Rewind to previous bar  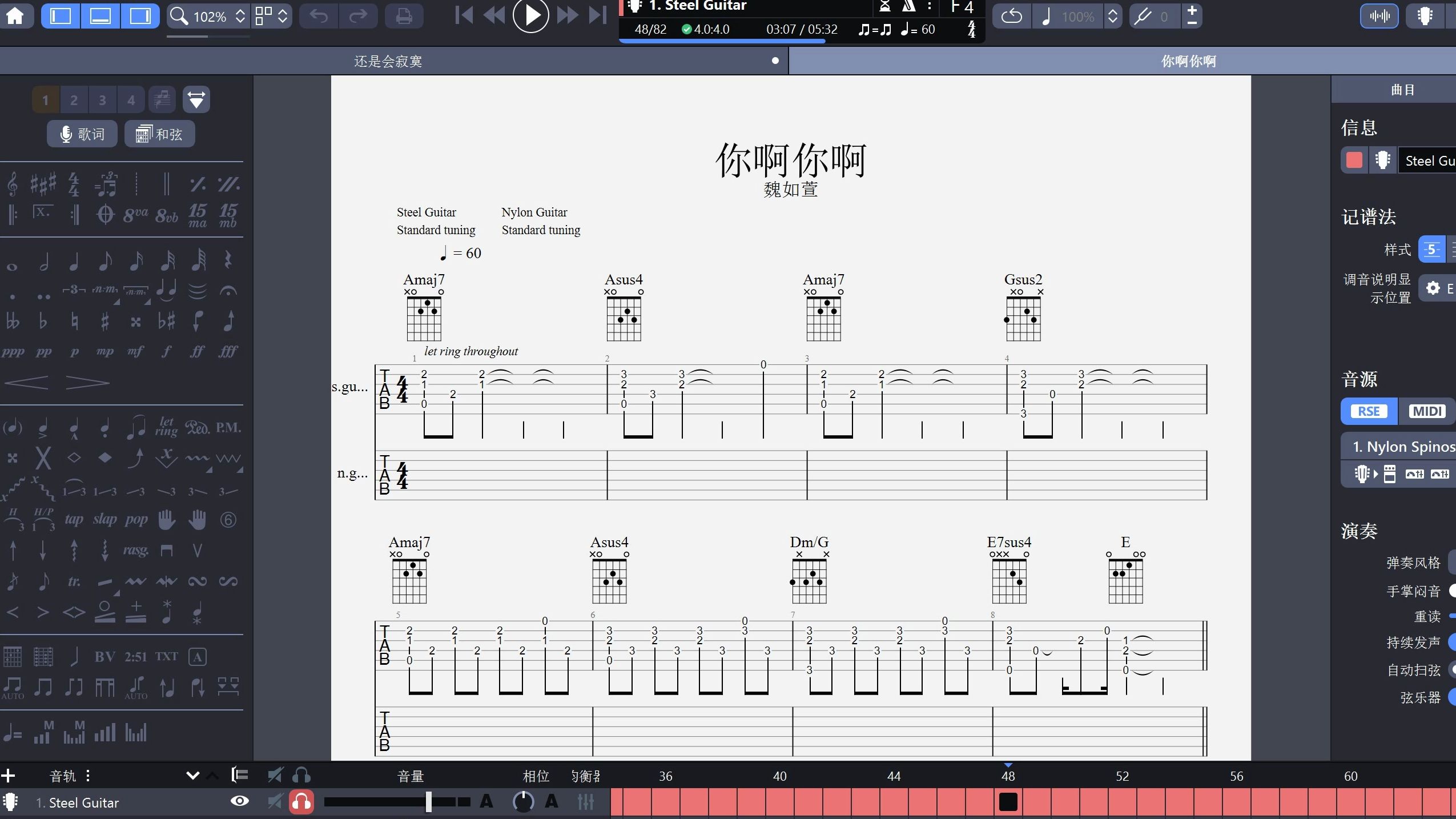click(494, 15)
